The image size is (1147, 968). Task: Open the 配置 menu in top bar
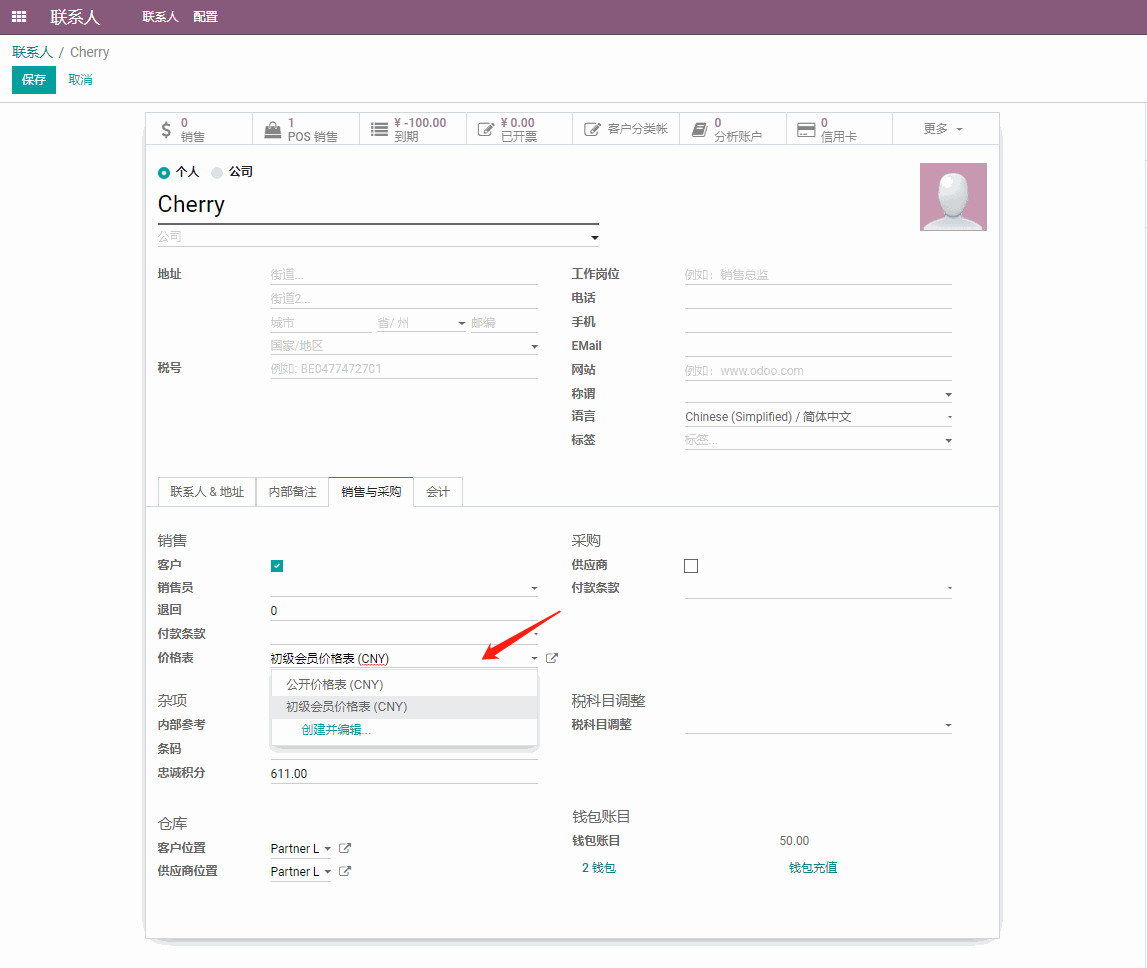click(205, 17)
